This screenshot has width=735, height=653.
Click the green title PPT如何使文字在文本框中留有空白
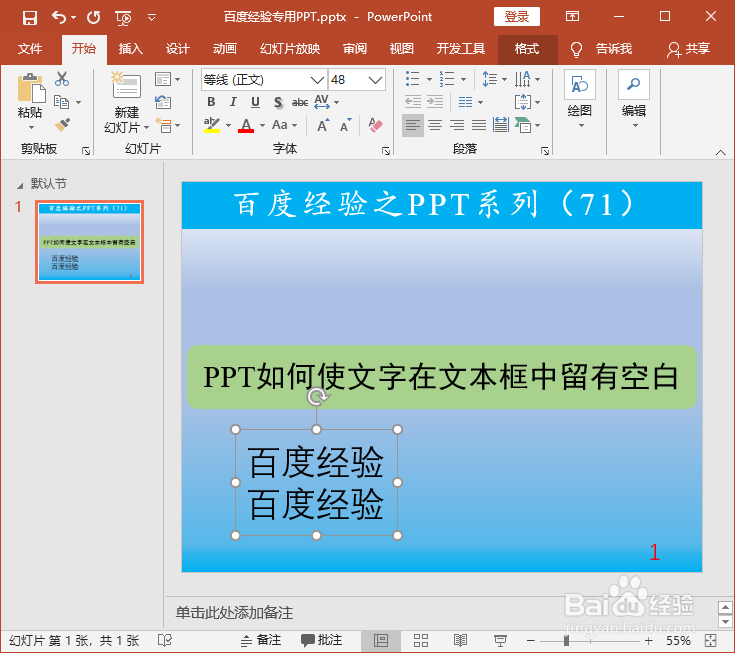pyautogui.click(x=442, y=377)
